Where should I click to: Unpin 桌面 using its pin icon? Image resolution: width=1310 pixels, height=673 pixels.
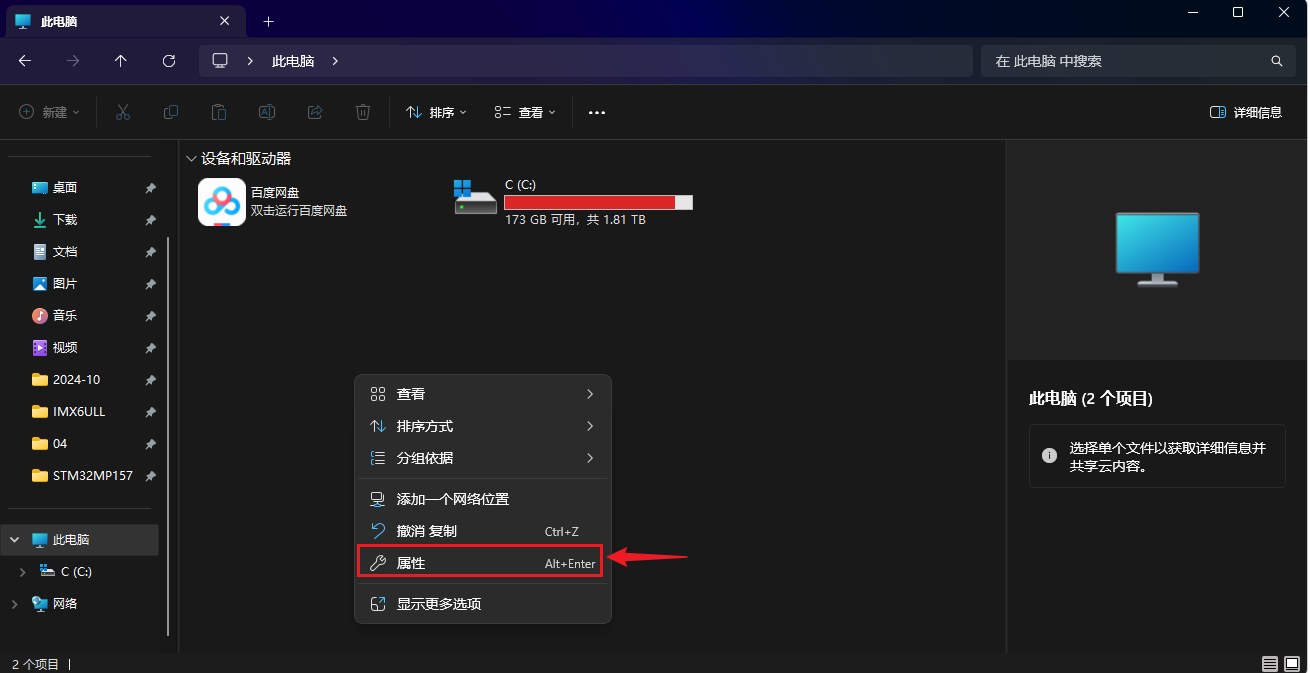150,188
